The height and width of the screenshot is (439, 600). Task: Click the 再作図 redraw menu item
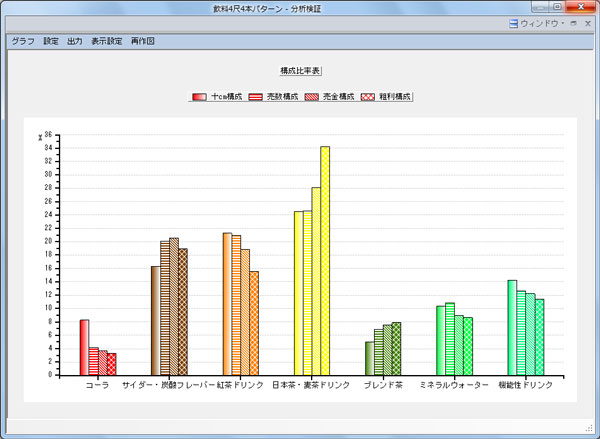coord(142,41)
